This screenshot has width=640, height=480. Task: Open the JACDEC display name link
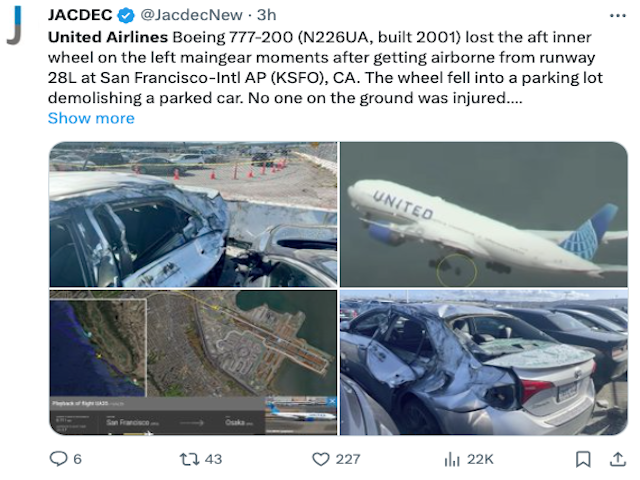coord(80,16)
